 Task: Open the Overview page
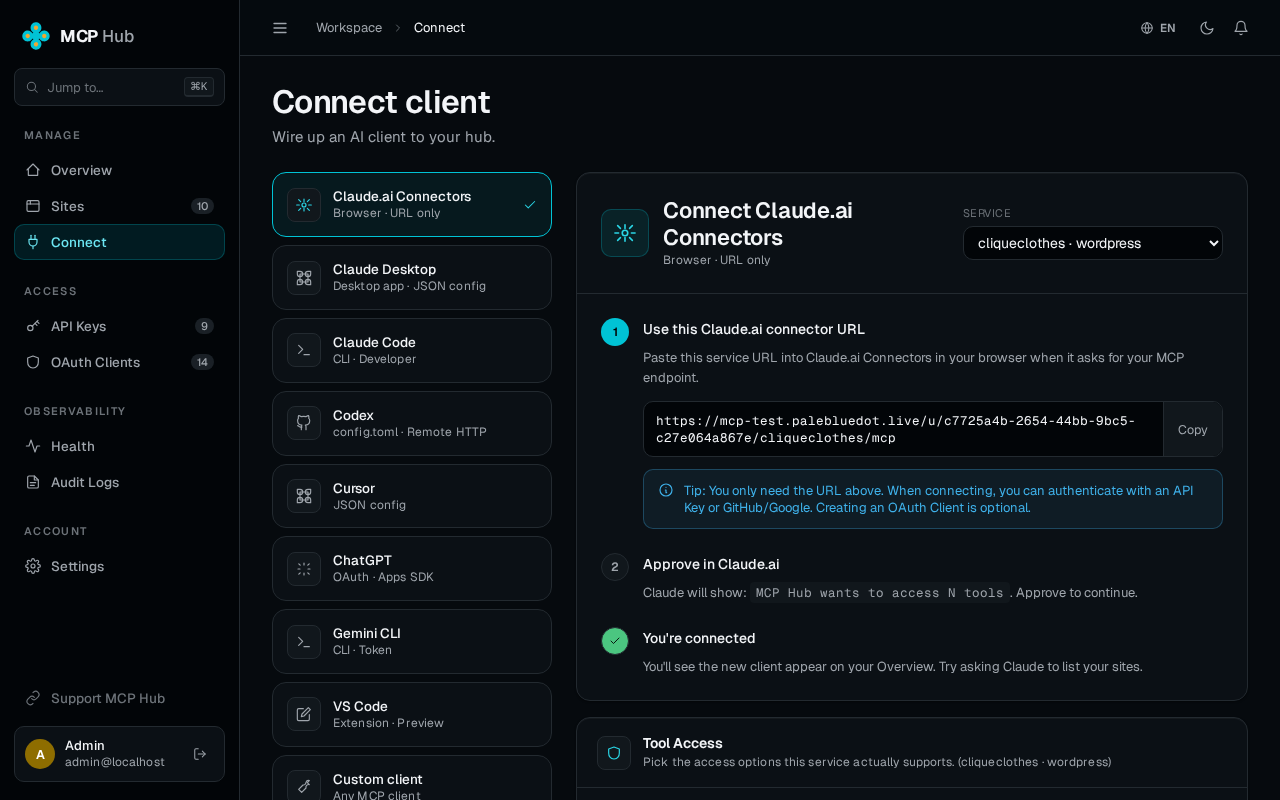119,170
